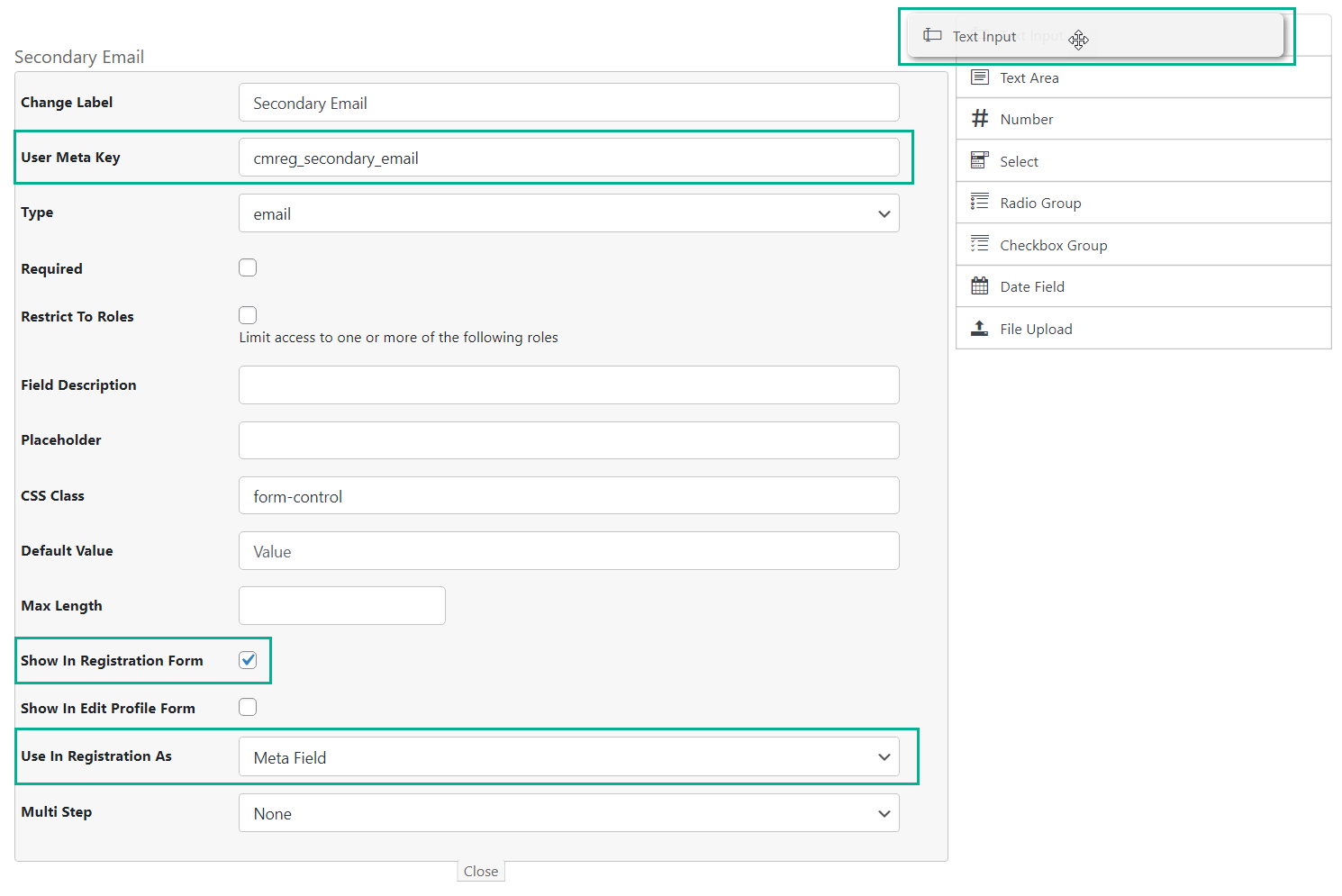Click the Text Area icon
The height and width of the screenshot is (896, 1342).
click(x=980, y=77)
